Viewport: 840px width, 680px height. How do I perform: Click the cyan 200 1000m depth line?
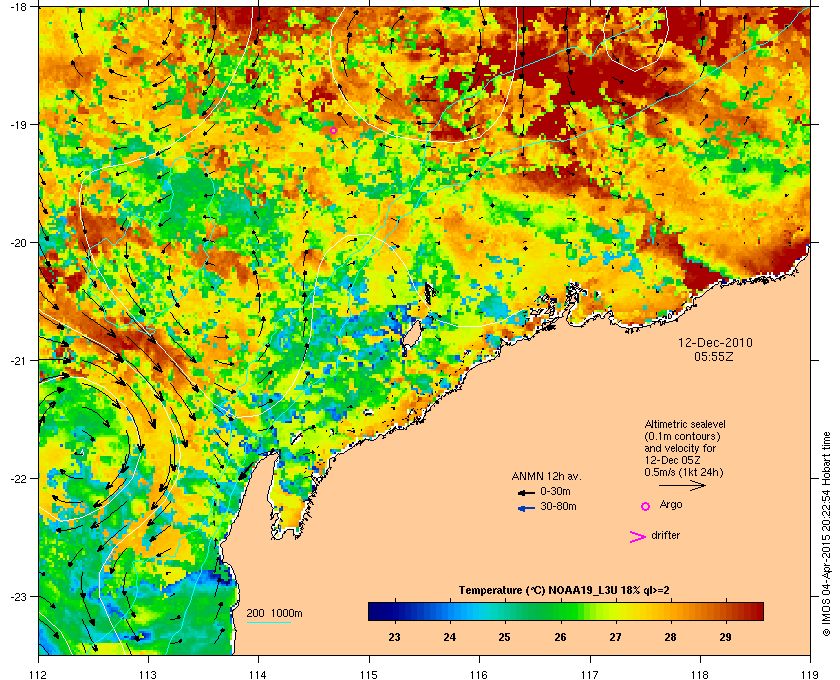268,622
